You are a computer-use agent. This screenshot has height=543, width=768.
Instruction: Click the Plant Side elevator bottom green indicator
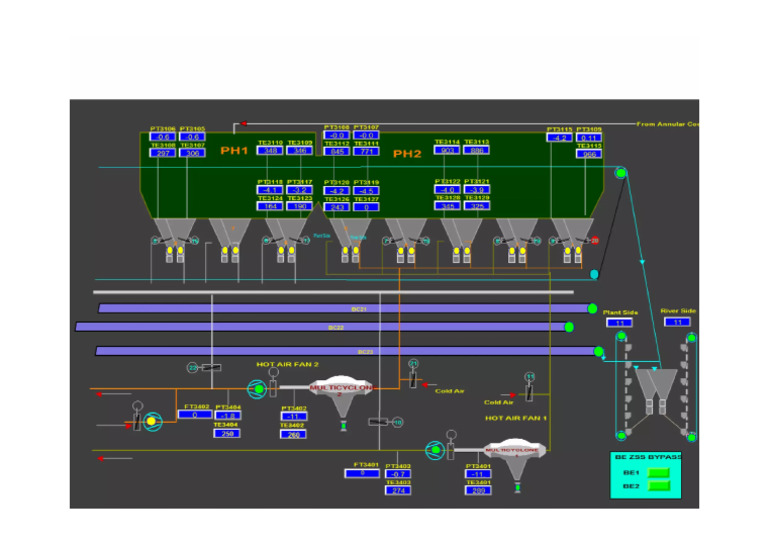[621, 435]
